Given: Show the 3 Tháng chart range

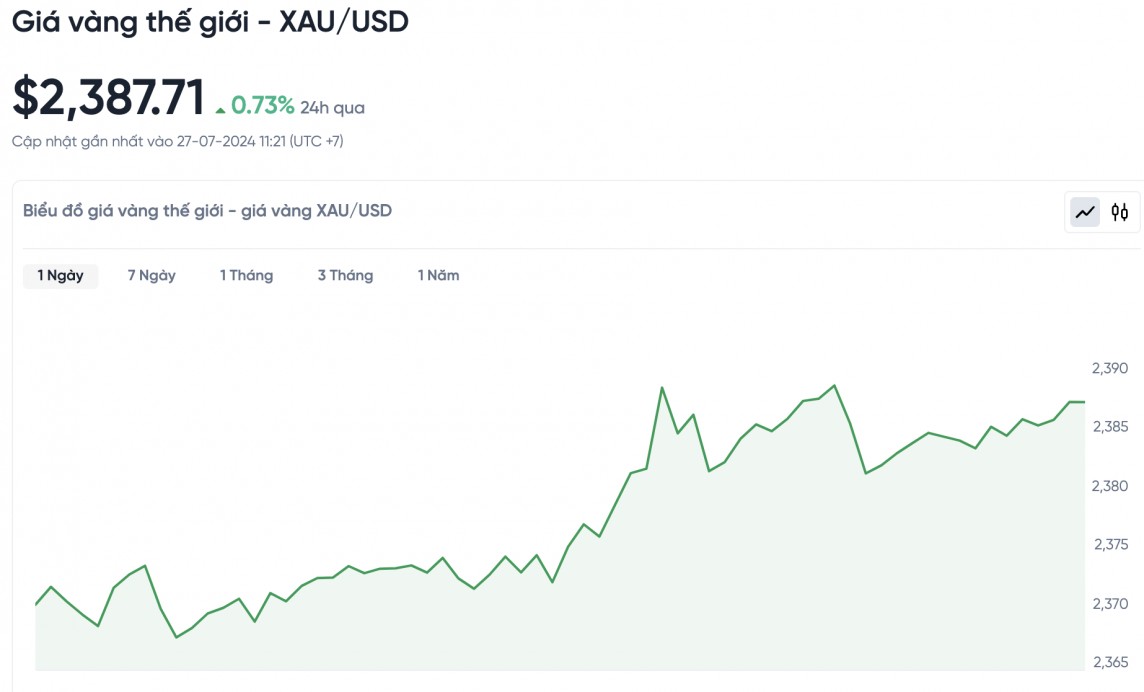Looking at the screenshot, I should pos(345,275).
